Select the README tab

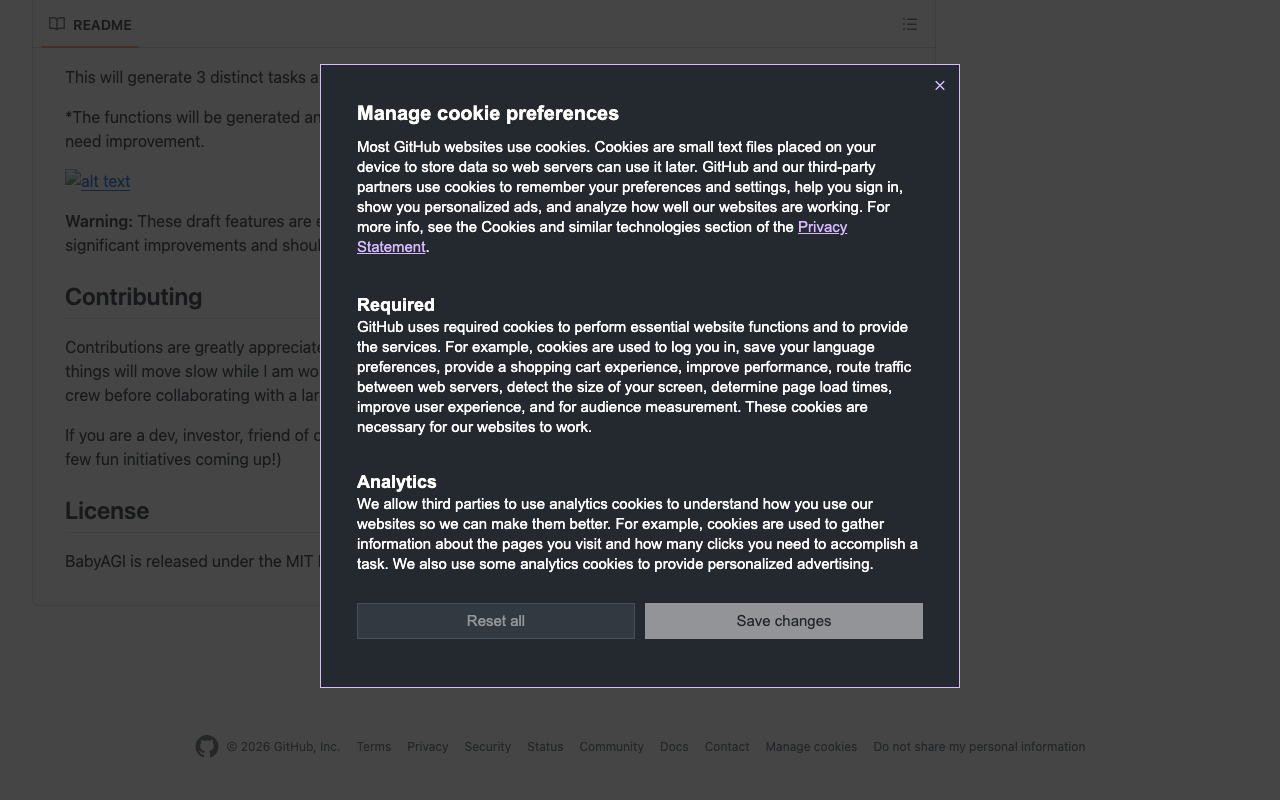(90, 25)
